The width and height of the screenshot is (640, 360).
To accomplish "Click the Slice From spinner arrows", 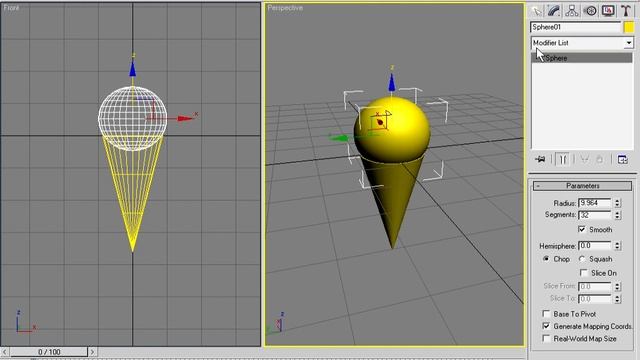I will [617, 287].
